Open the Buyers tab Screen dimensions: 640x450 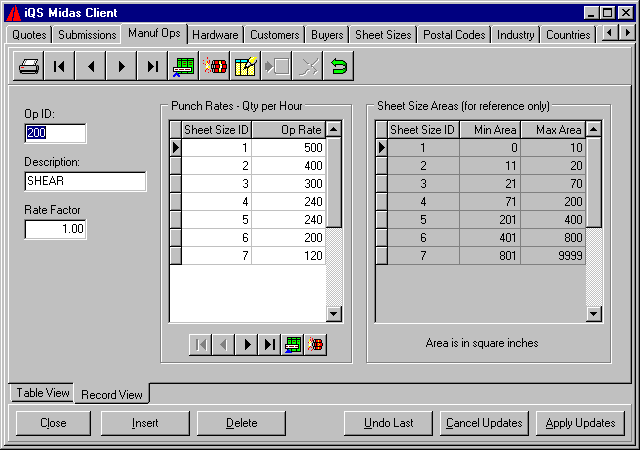(x=327, y=35)
